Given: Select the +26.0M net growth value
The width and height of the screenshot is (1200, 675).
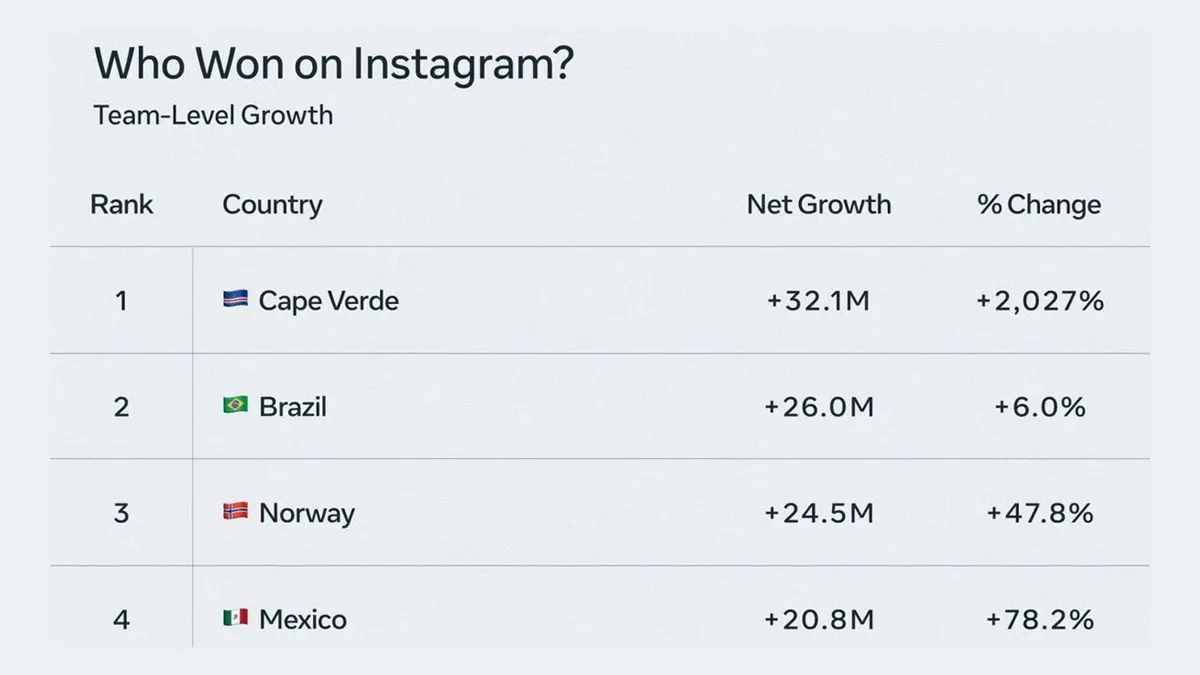Looking at the screenshot, I should coord(819,407).
